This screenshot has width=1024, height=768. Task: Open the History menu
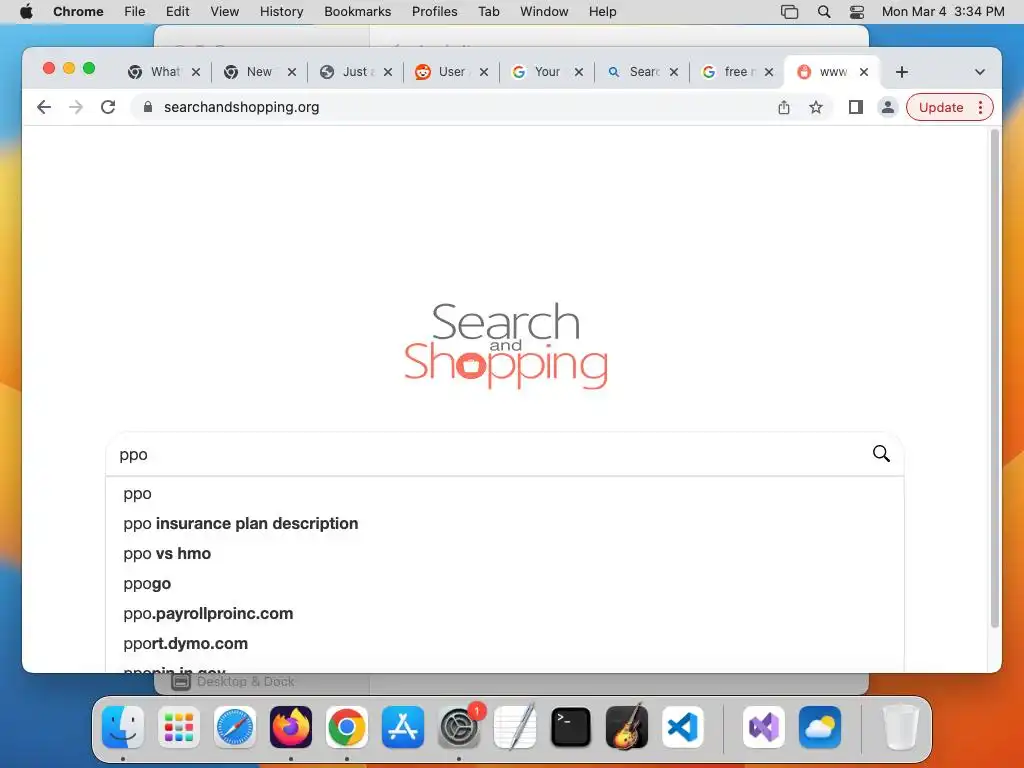point(281,12)
